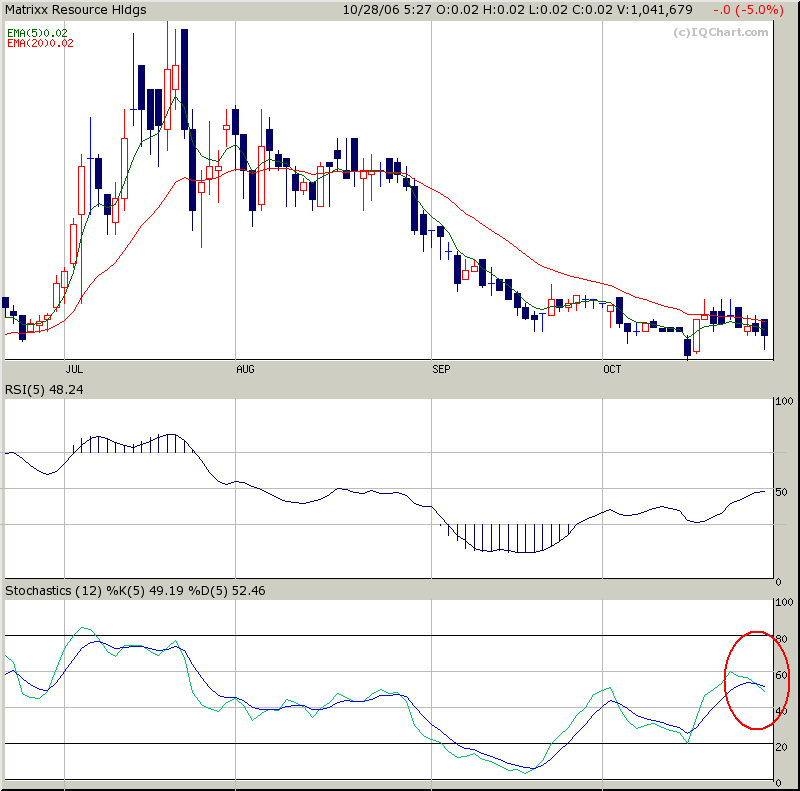The height and width of the screenshot is (791, 800).
Task: Select the SEP axis label
Action: 441,369
